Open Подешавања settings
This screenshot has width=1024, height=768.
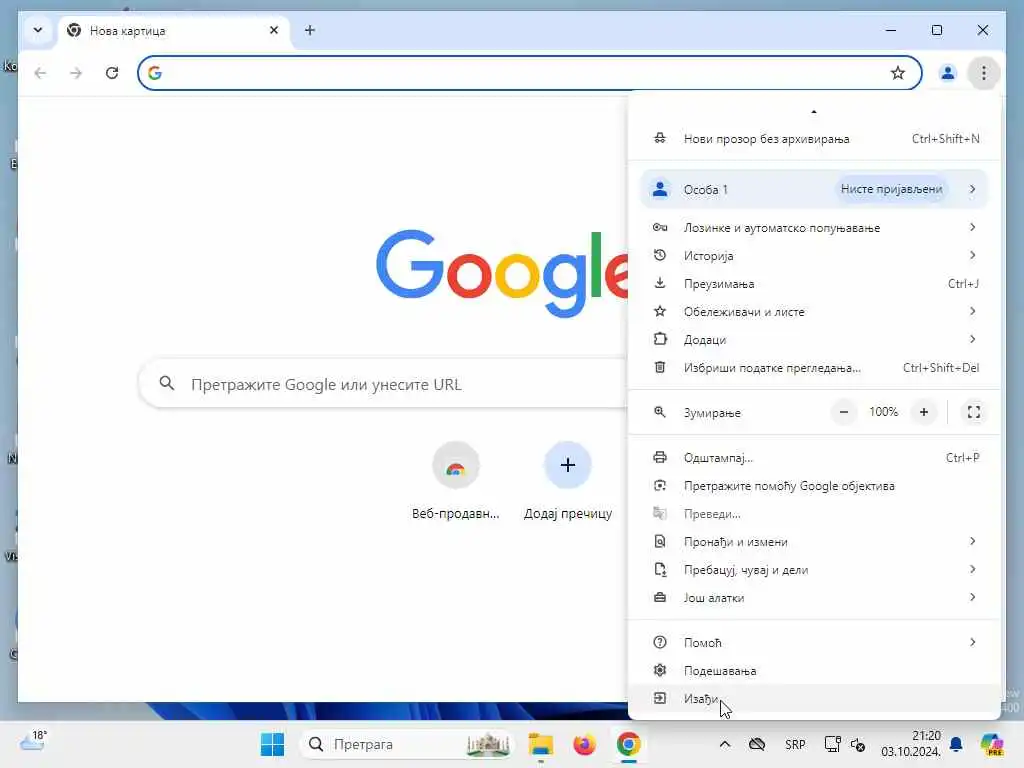pos(814,671)
